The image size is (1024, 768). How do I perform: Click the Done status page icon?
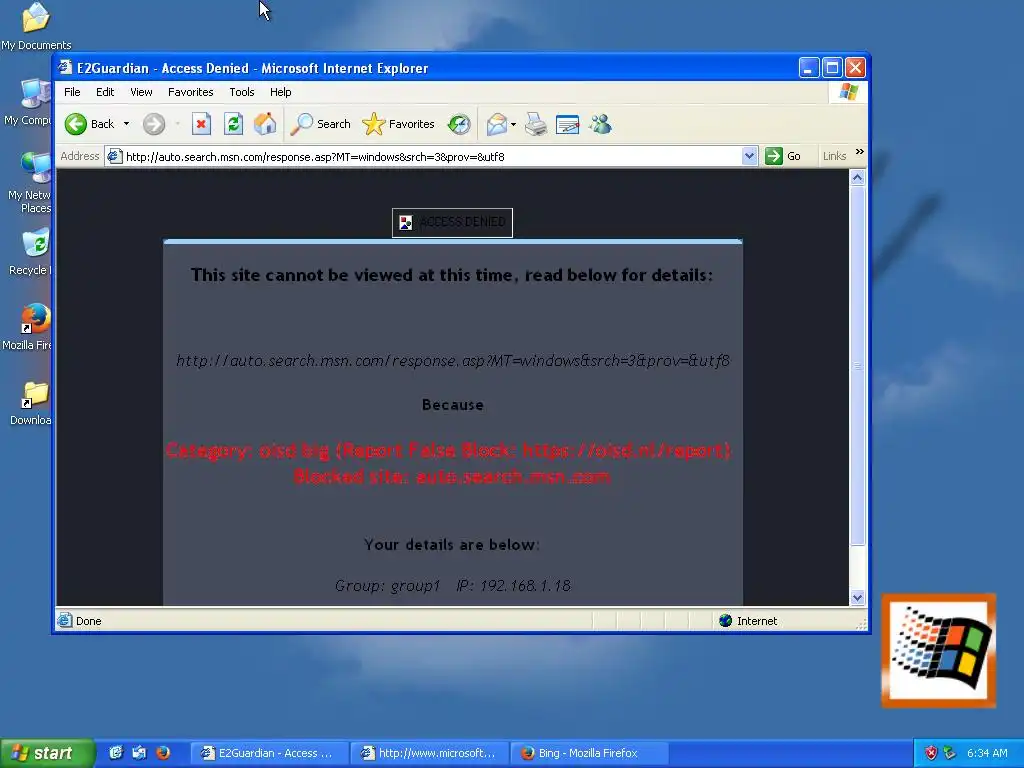[x=65, y=620]
